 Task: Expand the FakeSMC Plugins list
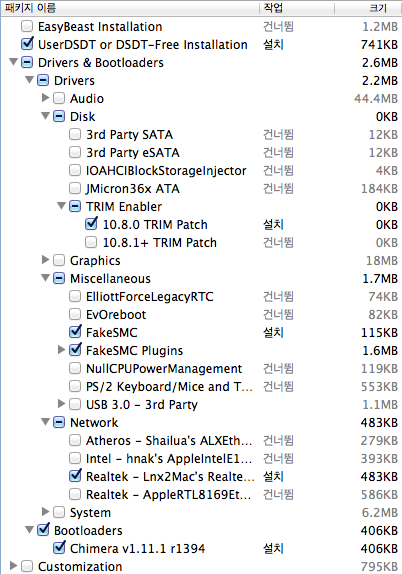(x=62, y=350)
